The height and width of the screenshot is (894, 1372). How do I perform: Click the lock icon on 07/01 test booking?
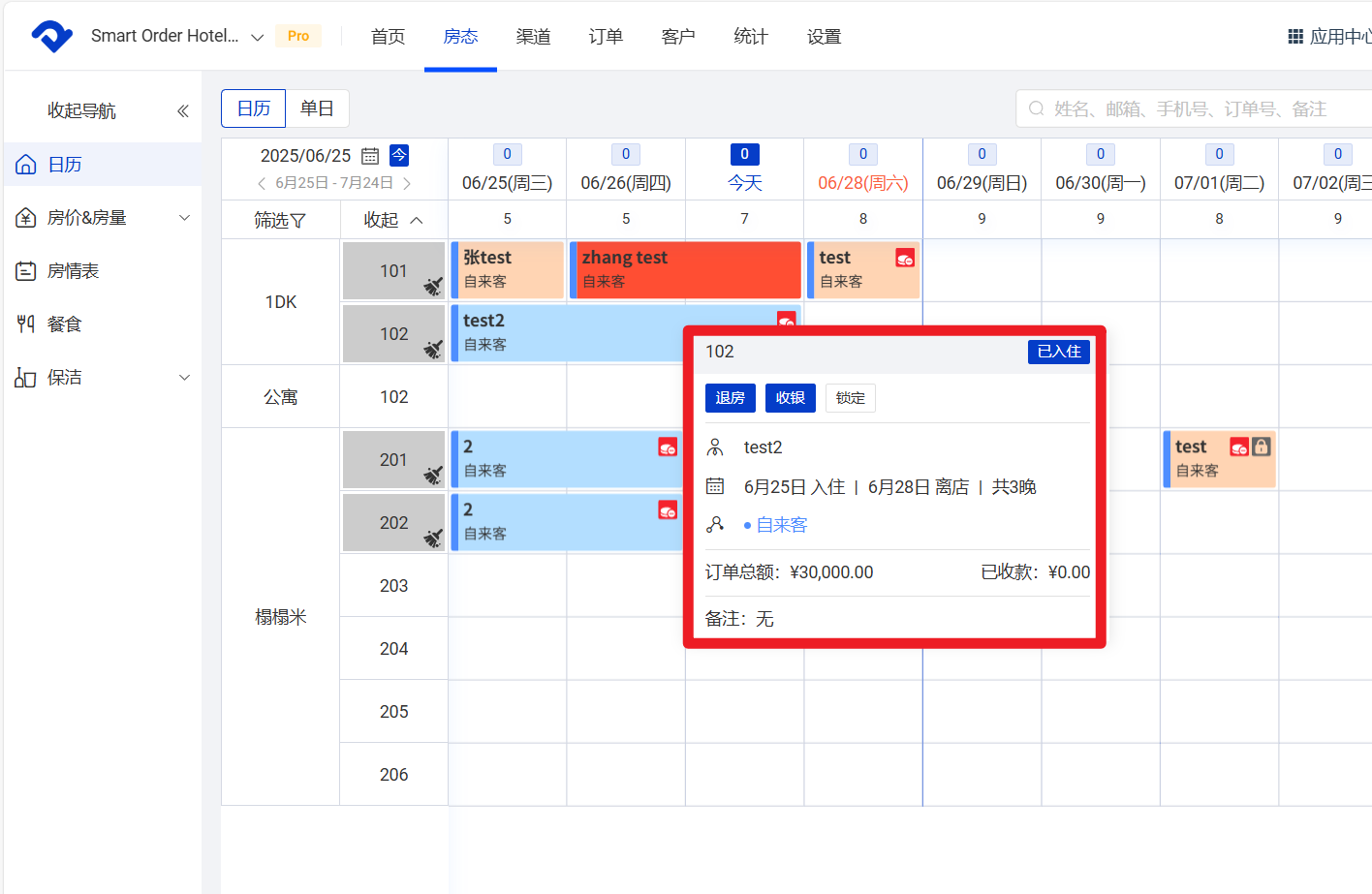click(x=1261, y=447)
